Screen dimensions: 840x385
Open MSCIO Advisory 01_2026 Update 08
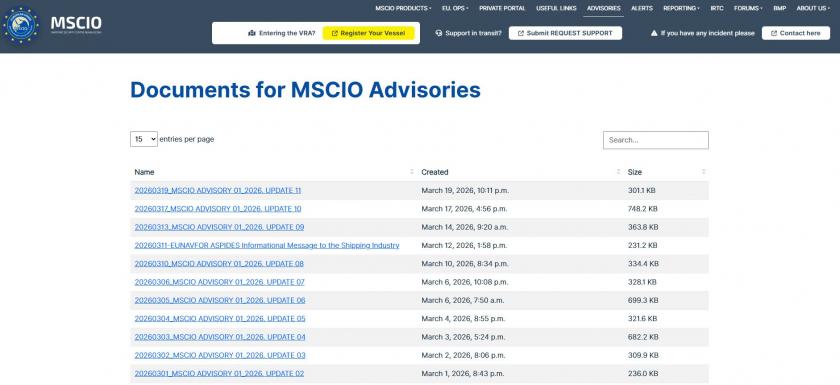[219, 263]
